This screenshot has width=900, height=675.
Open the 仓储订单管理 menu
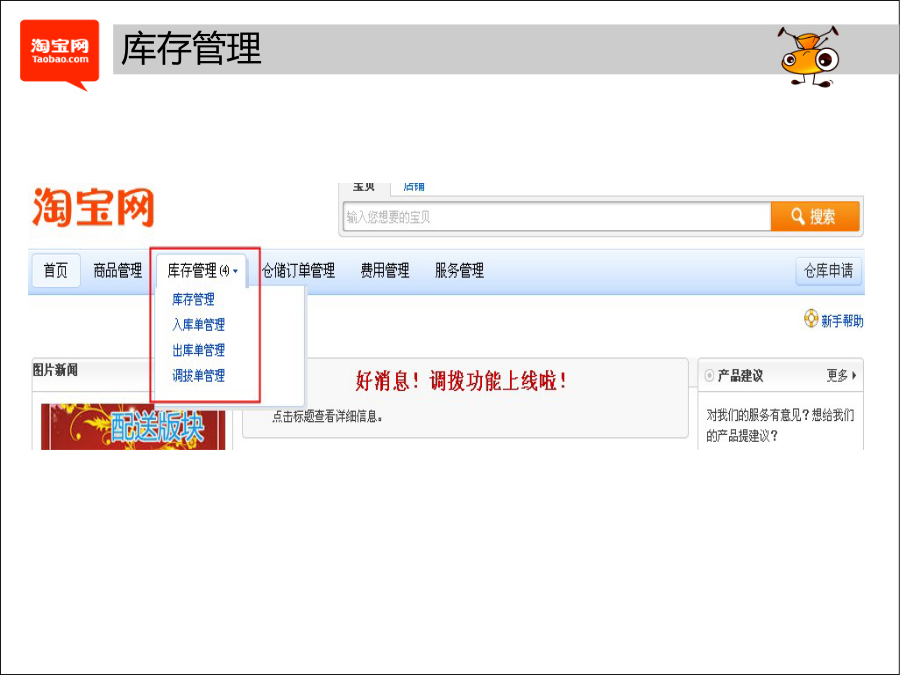click(x=298, y=270)
